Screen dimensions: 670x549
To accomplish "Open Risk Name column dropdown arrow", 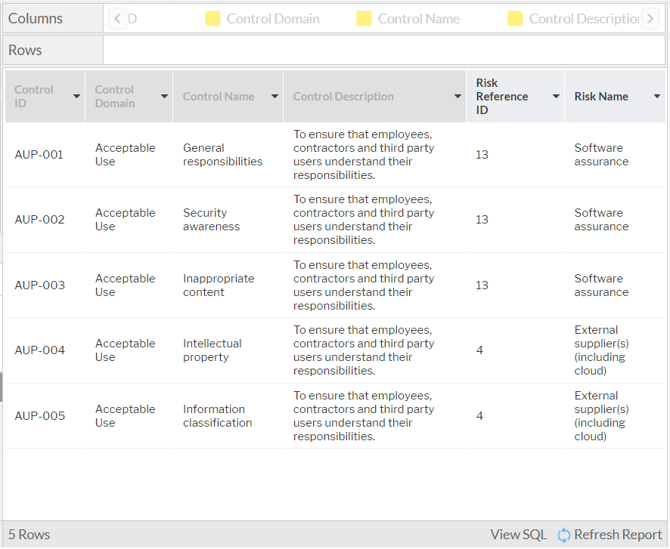I will (657, 97).
